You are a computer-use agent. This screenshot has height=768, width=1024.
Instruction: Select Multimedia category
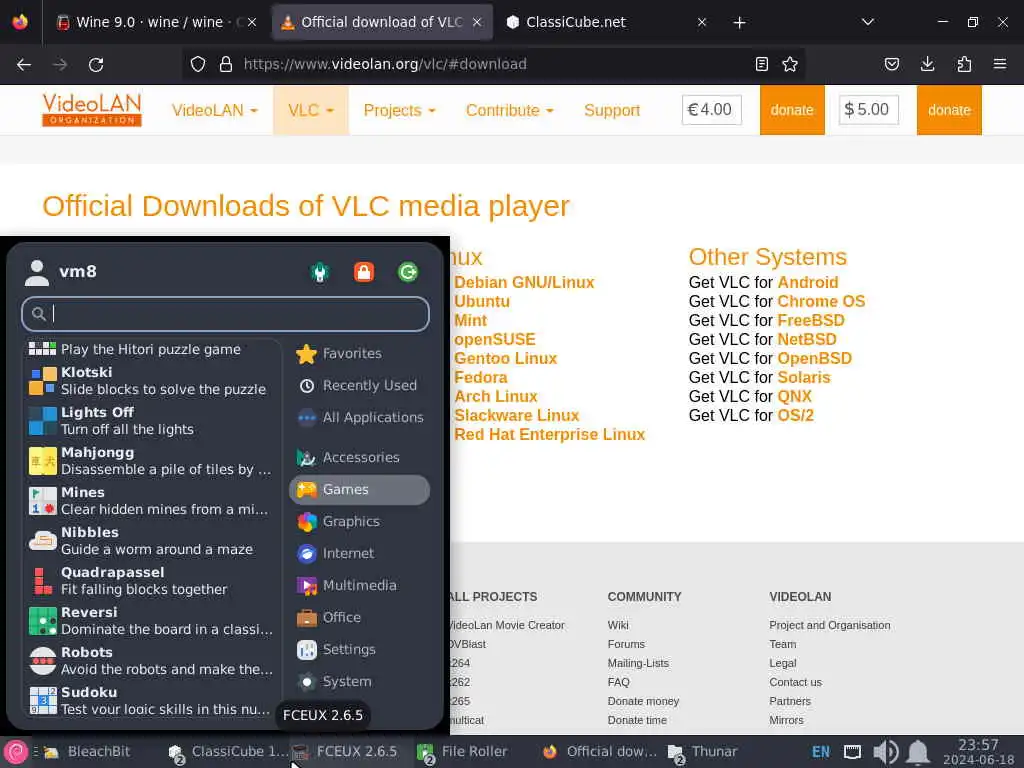point(359,585)
